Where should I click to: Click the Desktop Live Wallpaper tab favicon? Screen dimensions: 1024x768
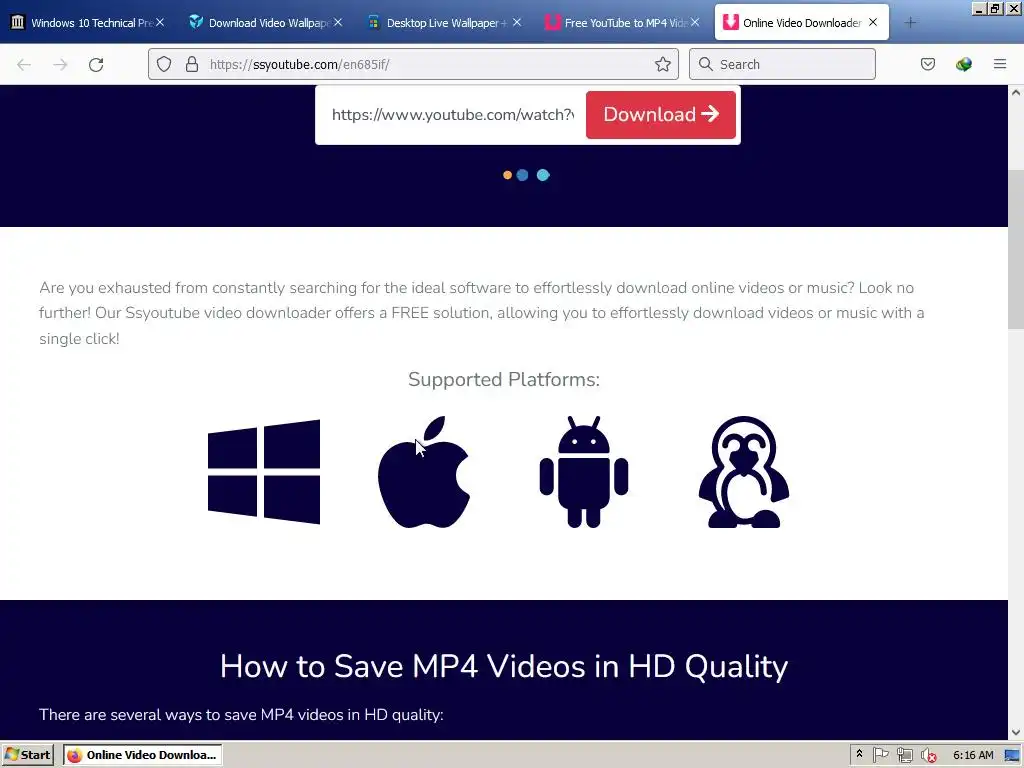(x=374, y=22)
